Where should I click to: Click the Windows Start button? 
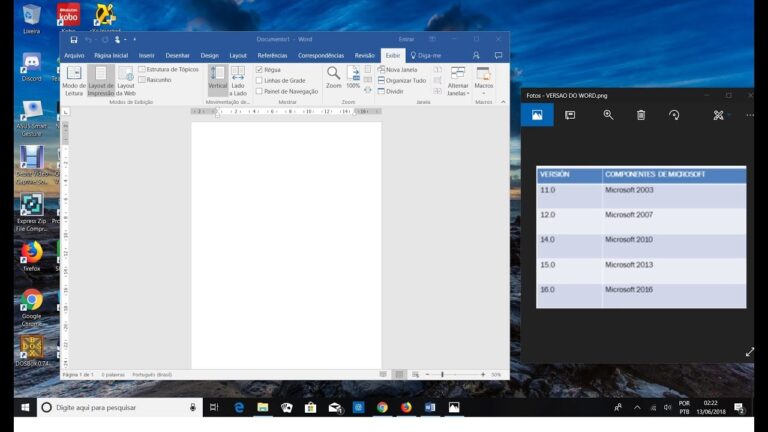point(25,408)
